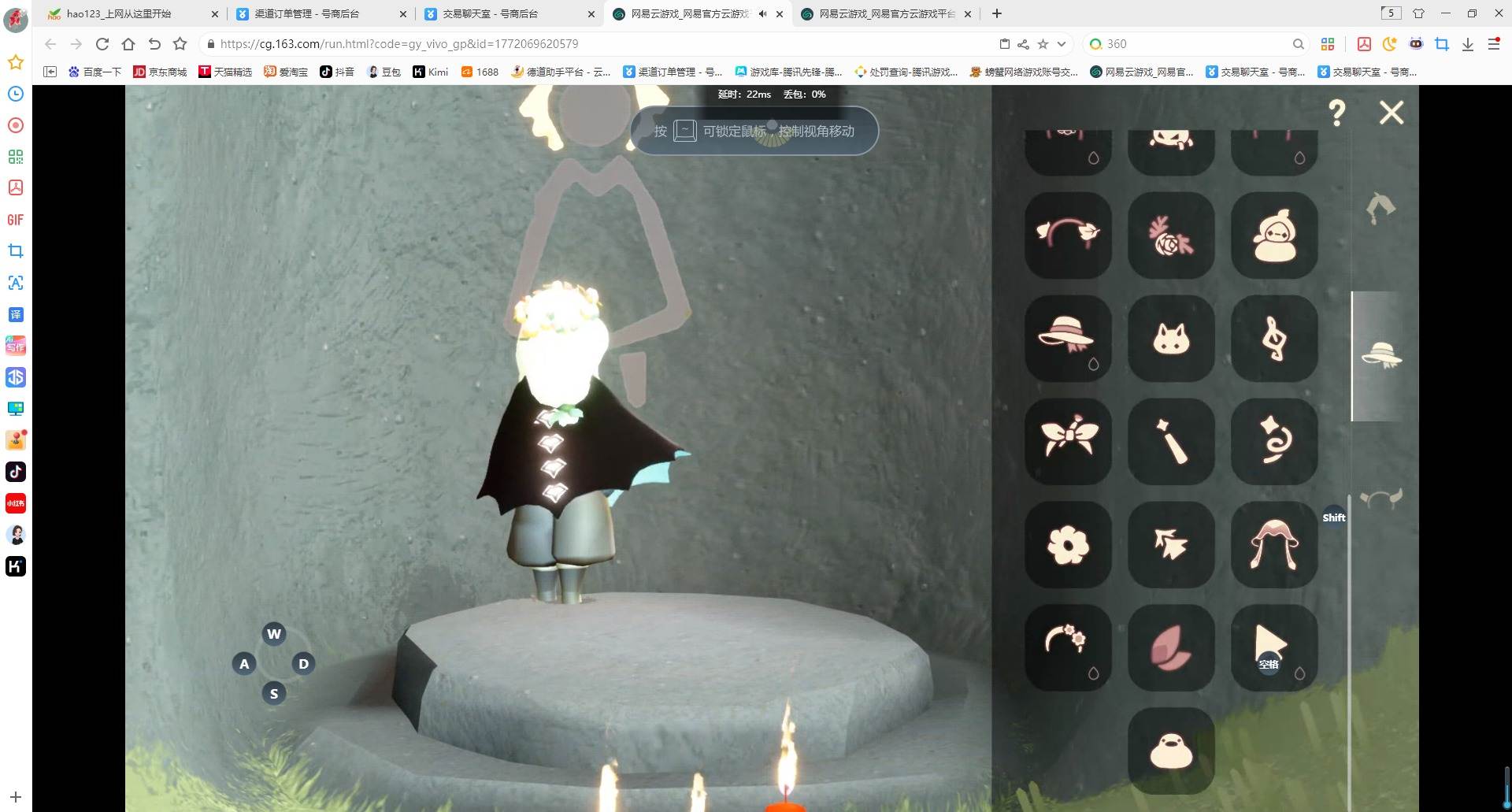The height and width of the screenshot is (812, 1512).
Task: Click the question mark help icon
Action: [x=1336, y=113]
